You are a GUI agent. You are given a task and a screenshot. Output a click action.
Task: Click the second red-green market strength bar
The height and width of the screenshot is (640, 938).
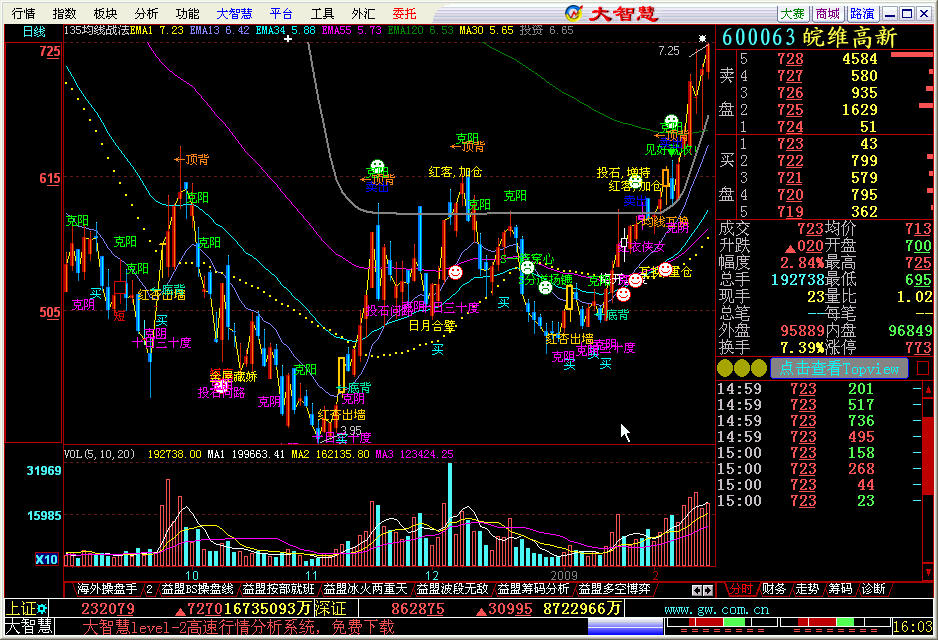pos(835,623)
